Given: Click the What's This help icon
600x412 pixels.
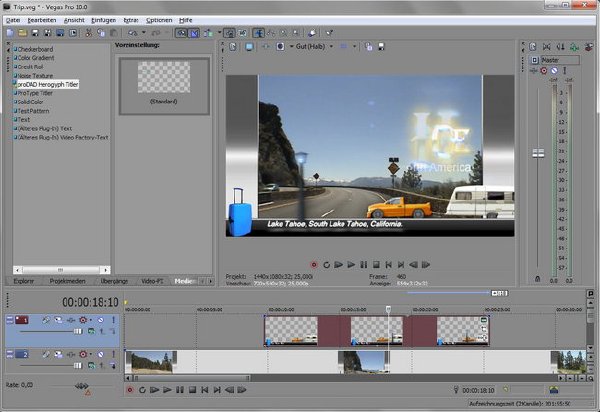Looking at the screenshot, I should [329, 33].
